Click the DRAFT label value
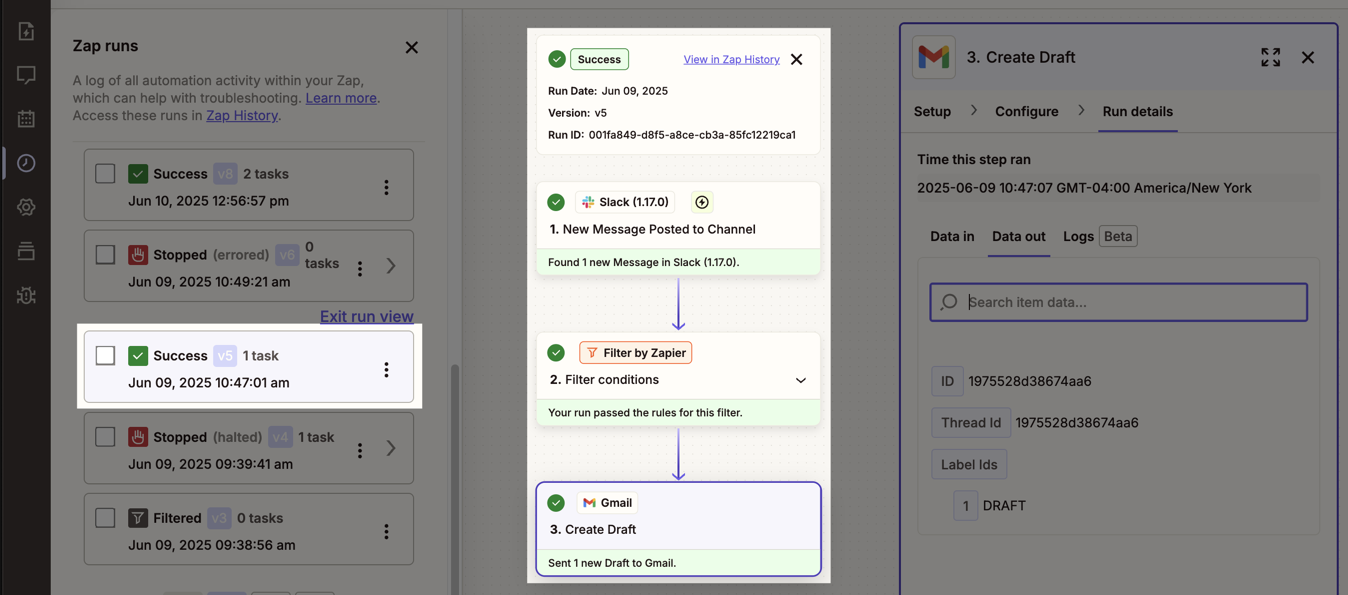This screenshot has width=1348, height=595. click(x=1004, y=505)
